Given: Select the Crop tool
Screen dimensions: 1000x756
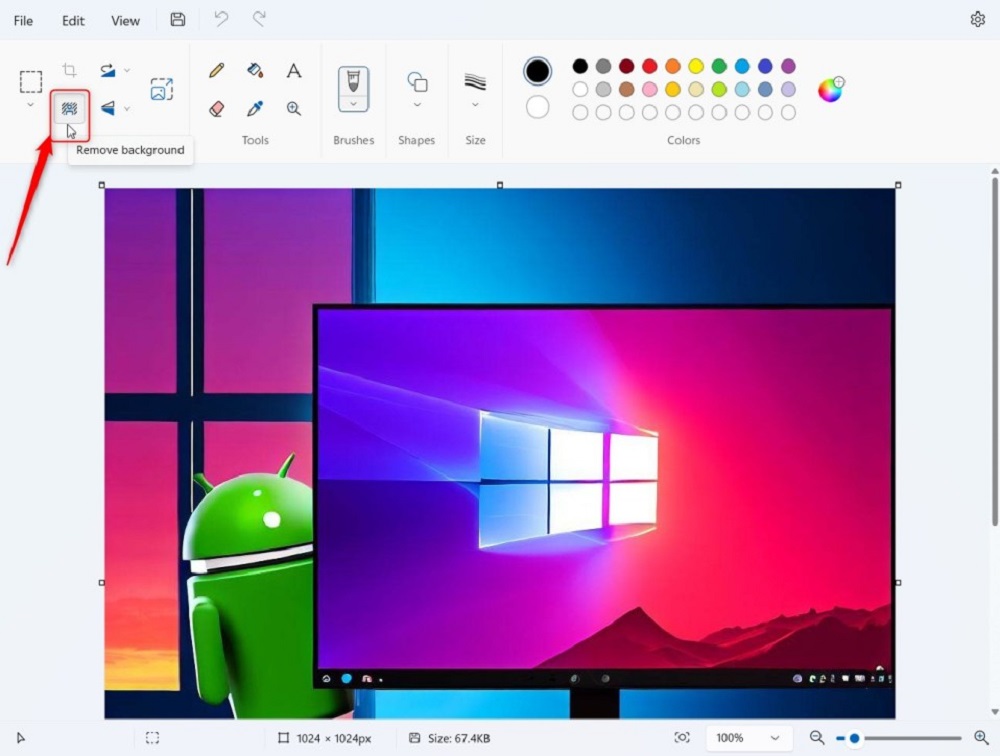Looking at the screenshot, I should pos(70,70).
